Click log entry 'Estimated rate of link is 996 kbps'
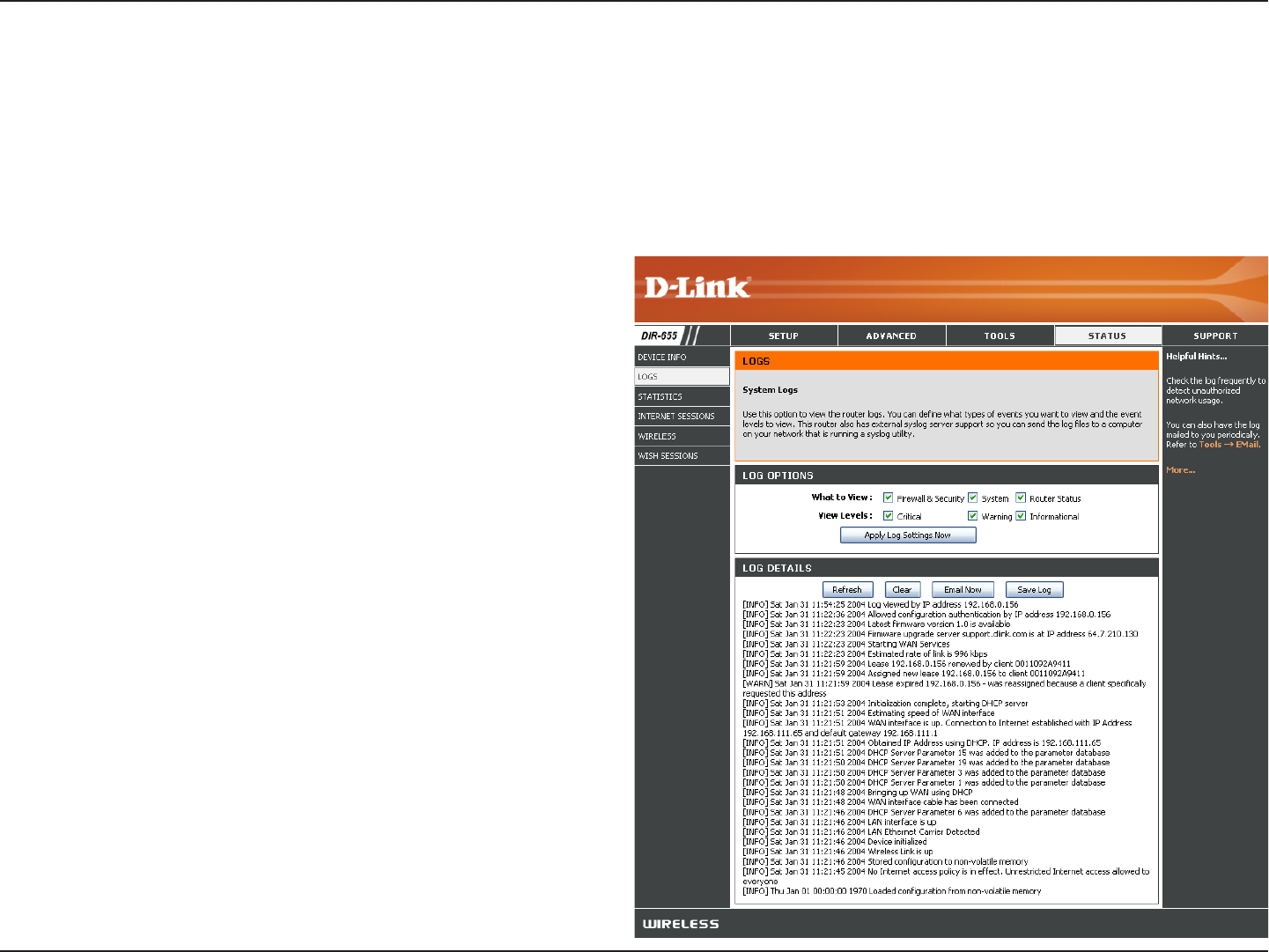The width and height of the screenshot is (1269, 952). pyautogui.click(x=865, y=654)
